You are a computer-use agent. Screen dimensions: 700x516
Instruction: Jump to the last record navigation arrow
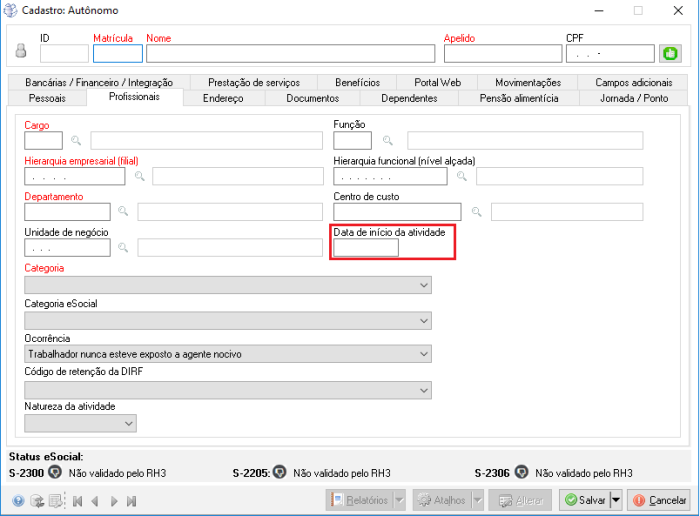click(x=131, y=500)
